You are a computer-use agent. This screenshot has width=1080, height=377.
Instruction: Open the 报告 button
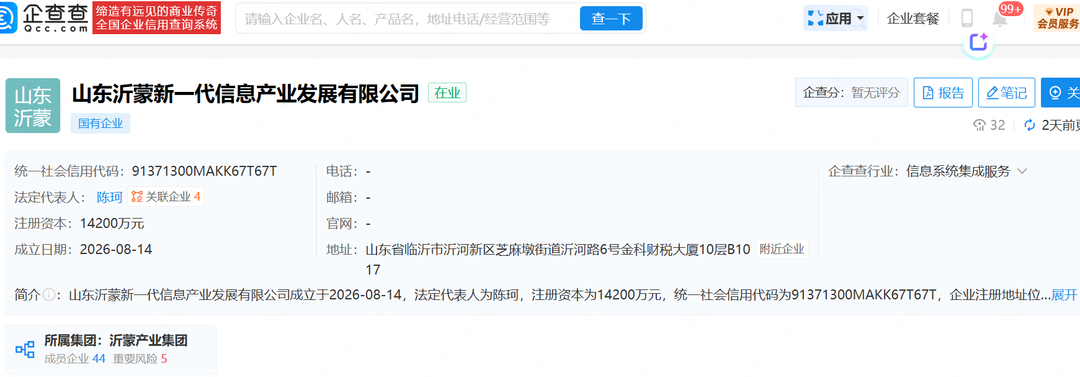click(x=943, y=92)
